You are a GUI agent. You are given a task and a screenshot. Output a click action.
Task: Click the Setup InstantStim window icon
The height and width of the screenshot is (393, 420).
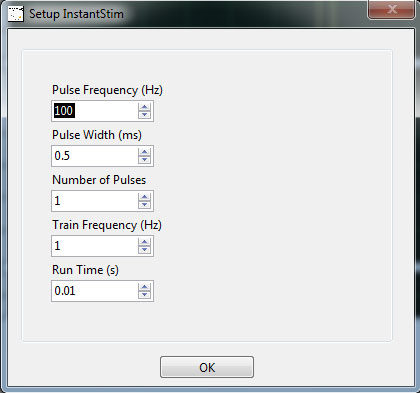pos(16,14)
